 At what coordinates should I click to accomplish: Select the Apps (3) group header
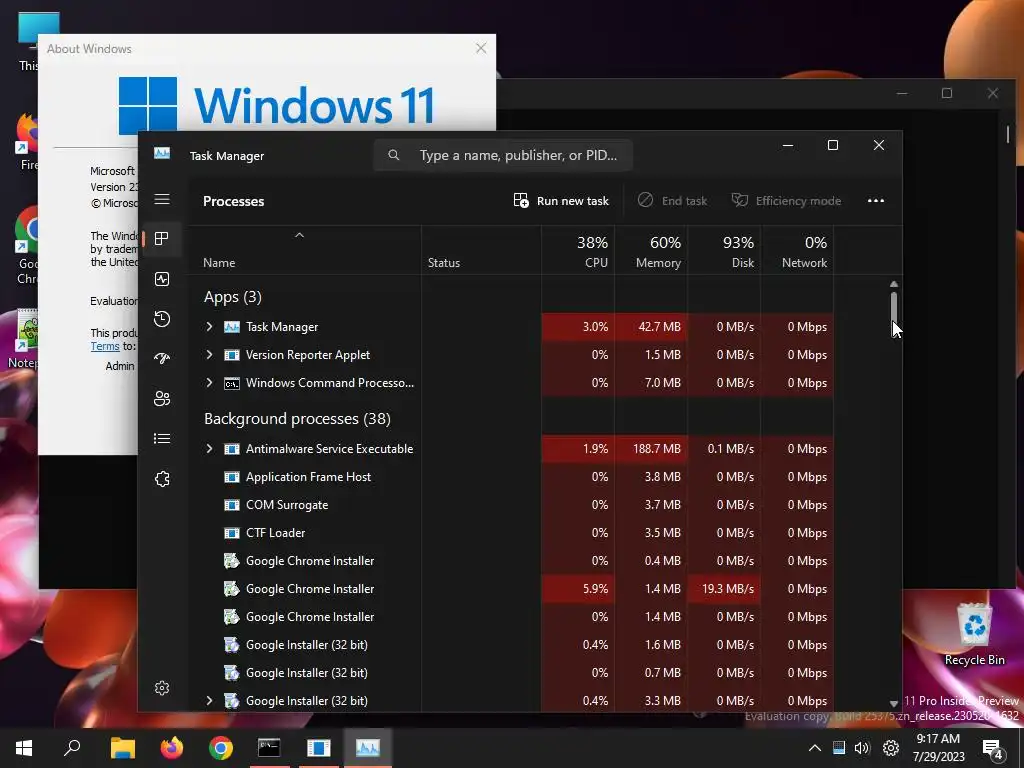click(x=232, y=297)
